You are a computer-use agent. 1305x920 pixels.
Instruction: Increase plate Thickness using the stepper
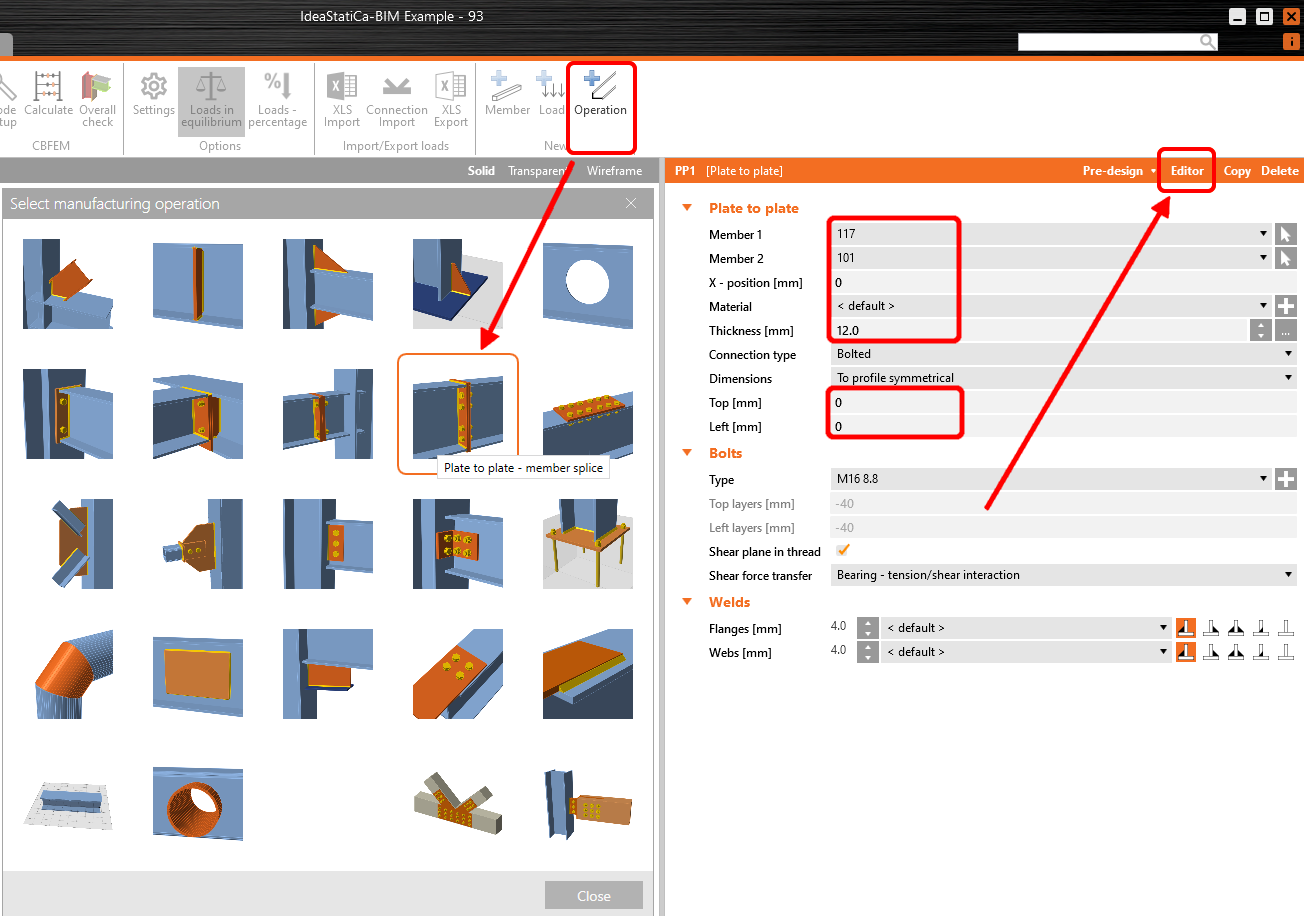[x=1260, y=325]
